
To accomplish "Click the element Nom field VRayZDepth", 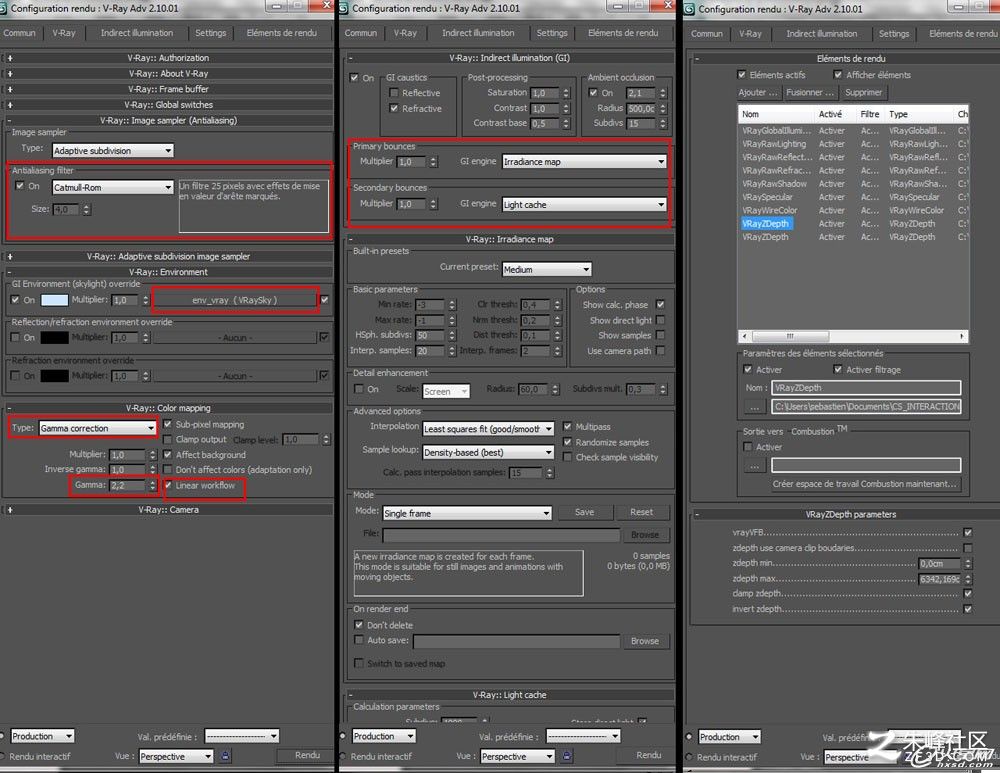I will click(867, 388).
